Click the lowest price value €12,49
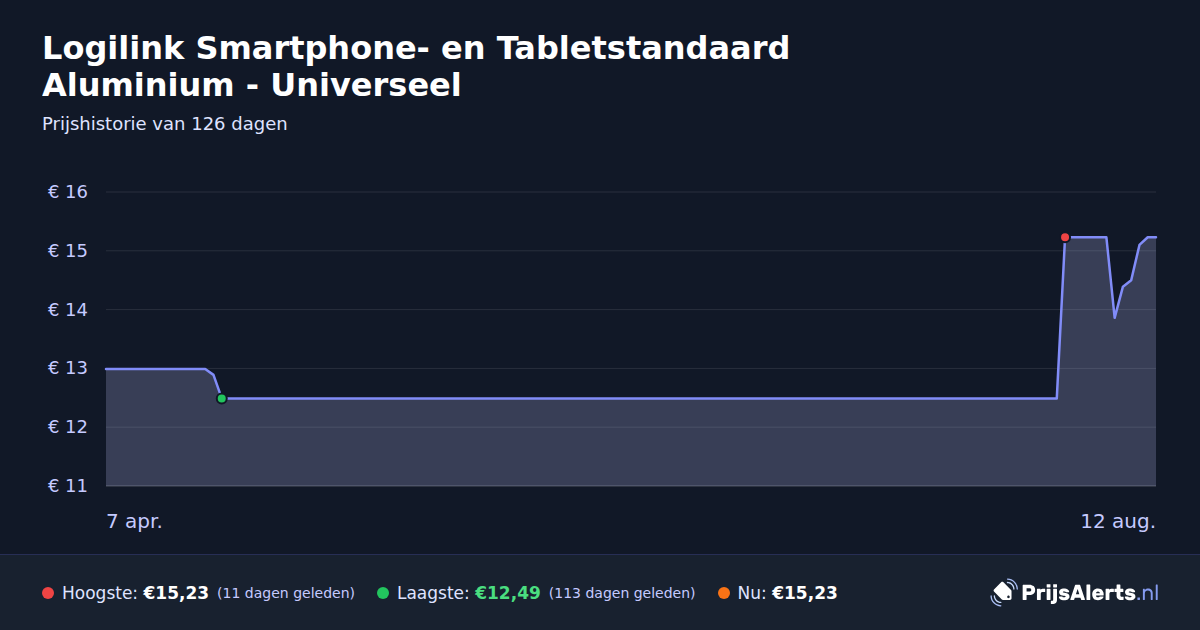This screenshot has height=630, width=1200. [x=508, y=593]
